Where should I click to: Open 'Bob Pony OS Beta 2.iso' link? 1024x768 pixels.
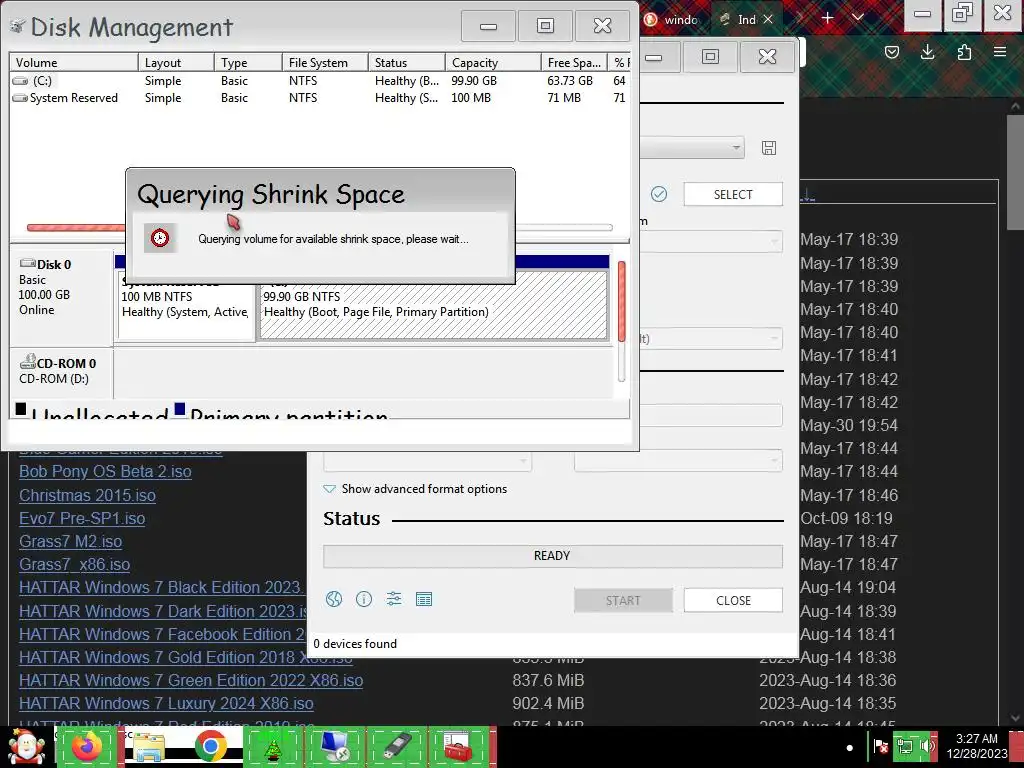pos(105,472)
